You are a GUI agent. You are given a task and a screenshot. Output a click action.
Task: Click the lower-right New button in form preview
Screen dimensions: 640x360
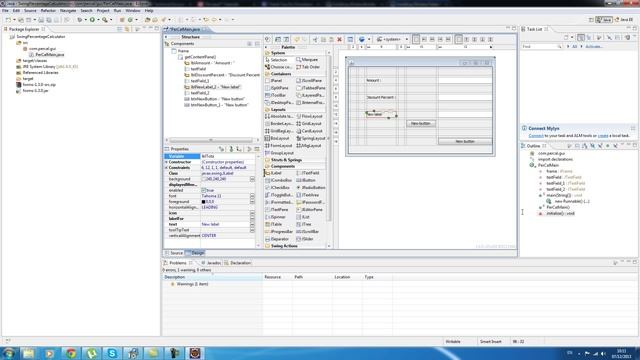(465, 141)
